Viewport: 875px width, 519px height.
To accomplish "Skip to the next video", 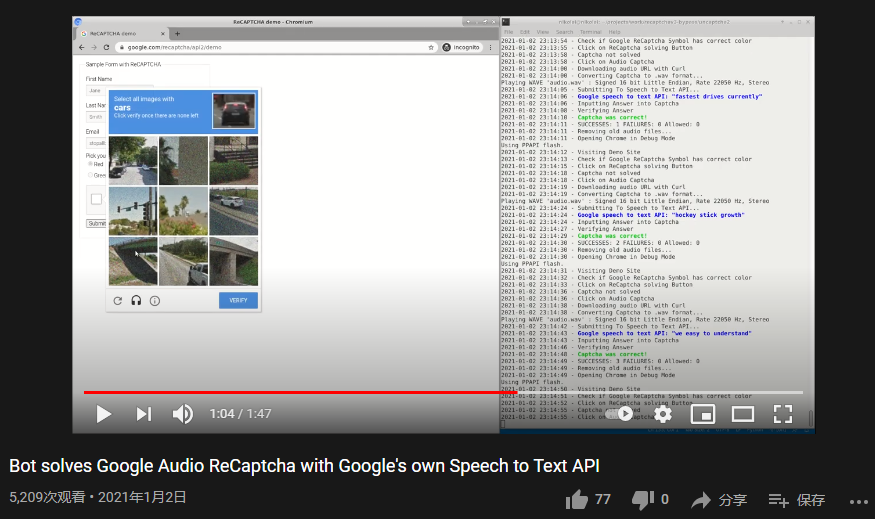I will (x=144, y=414).
